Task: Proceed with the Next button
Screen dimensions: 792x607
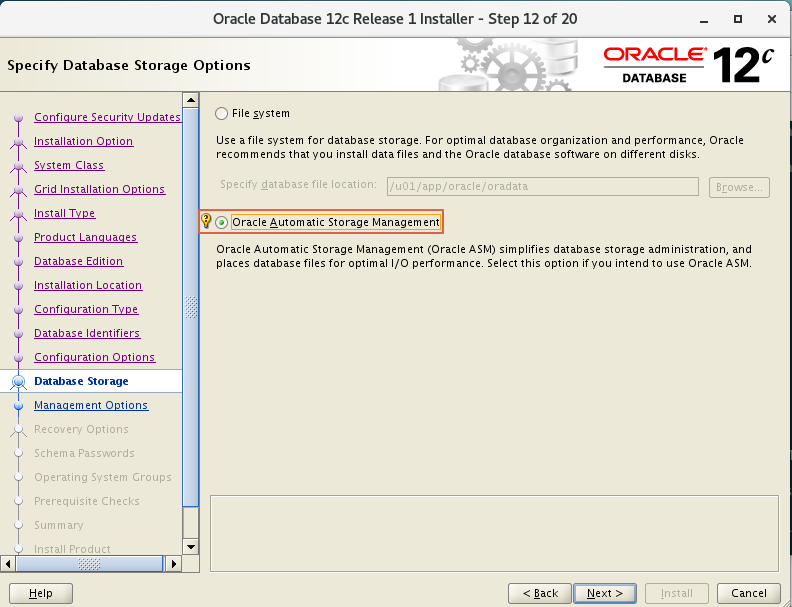Action: click(605, 593)
